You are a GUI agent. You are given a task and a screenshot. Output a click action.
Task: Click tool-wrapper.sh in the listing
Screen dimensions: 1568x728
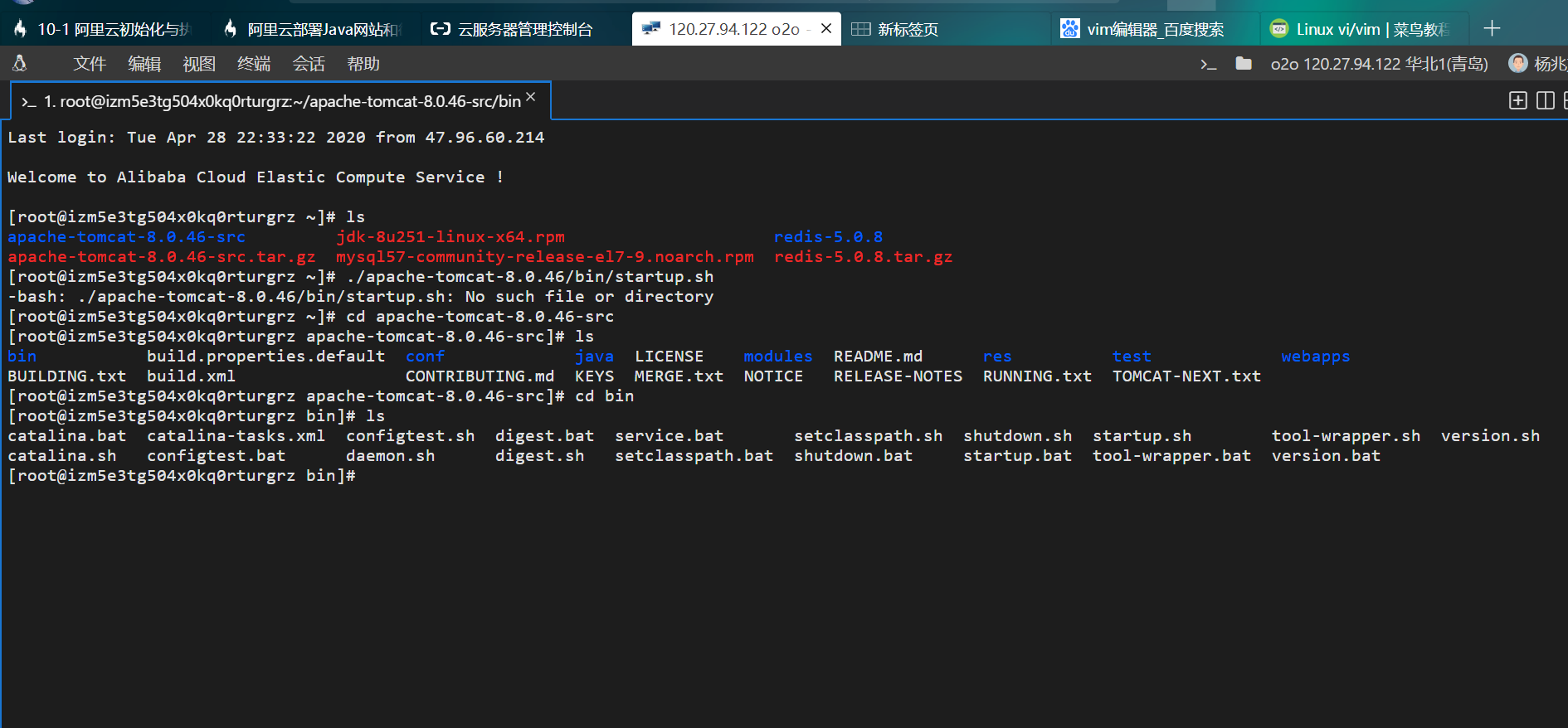1346,435
